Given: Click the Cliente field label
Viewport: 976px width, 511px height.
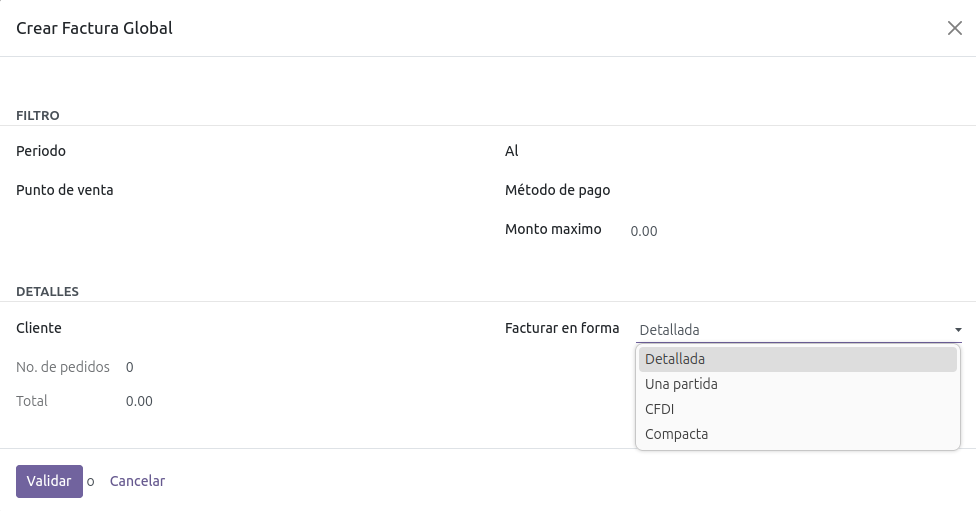Looking at the screenshot, I should pos(39,328).
